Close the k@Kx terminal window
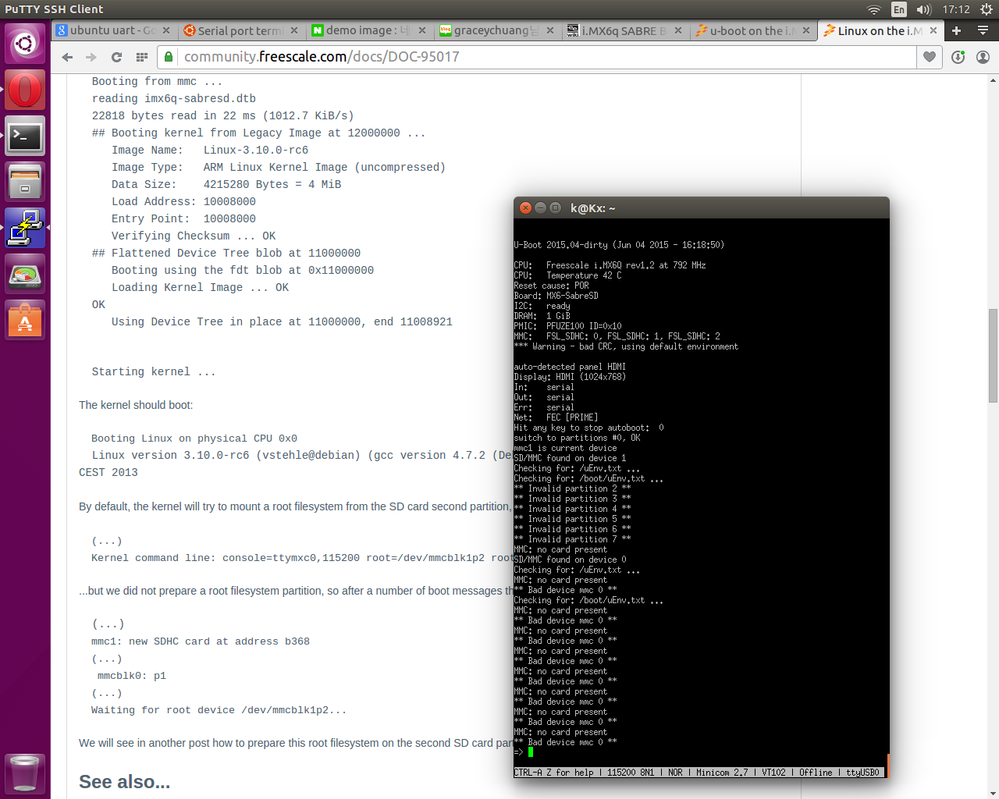 click(x=525, y=208)
